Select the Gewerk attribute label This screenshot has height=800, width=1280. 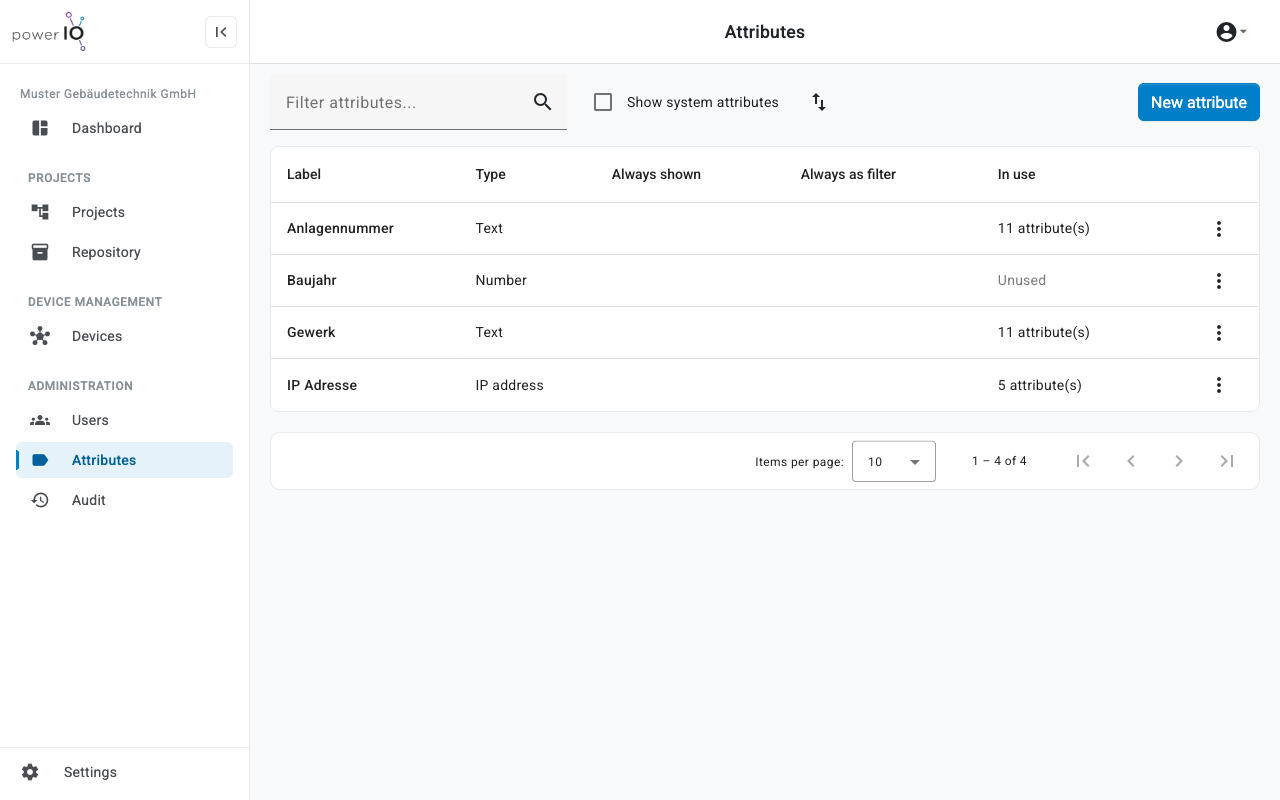(x=311, y=332)
